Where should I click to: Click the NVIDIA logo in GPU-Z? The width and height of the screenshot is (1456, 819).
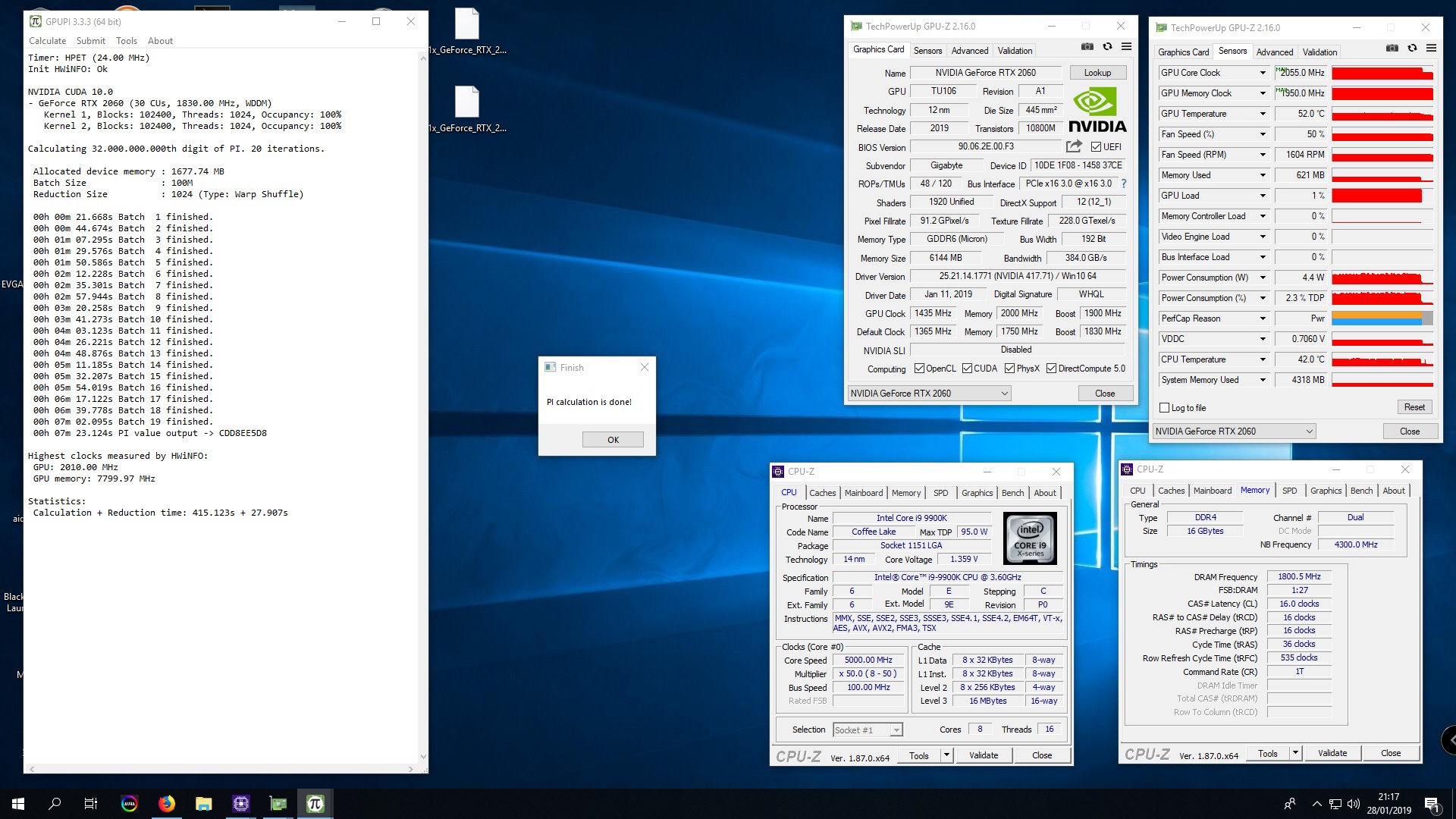(x=1097, y=110)
